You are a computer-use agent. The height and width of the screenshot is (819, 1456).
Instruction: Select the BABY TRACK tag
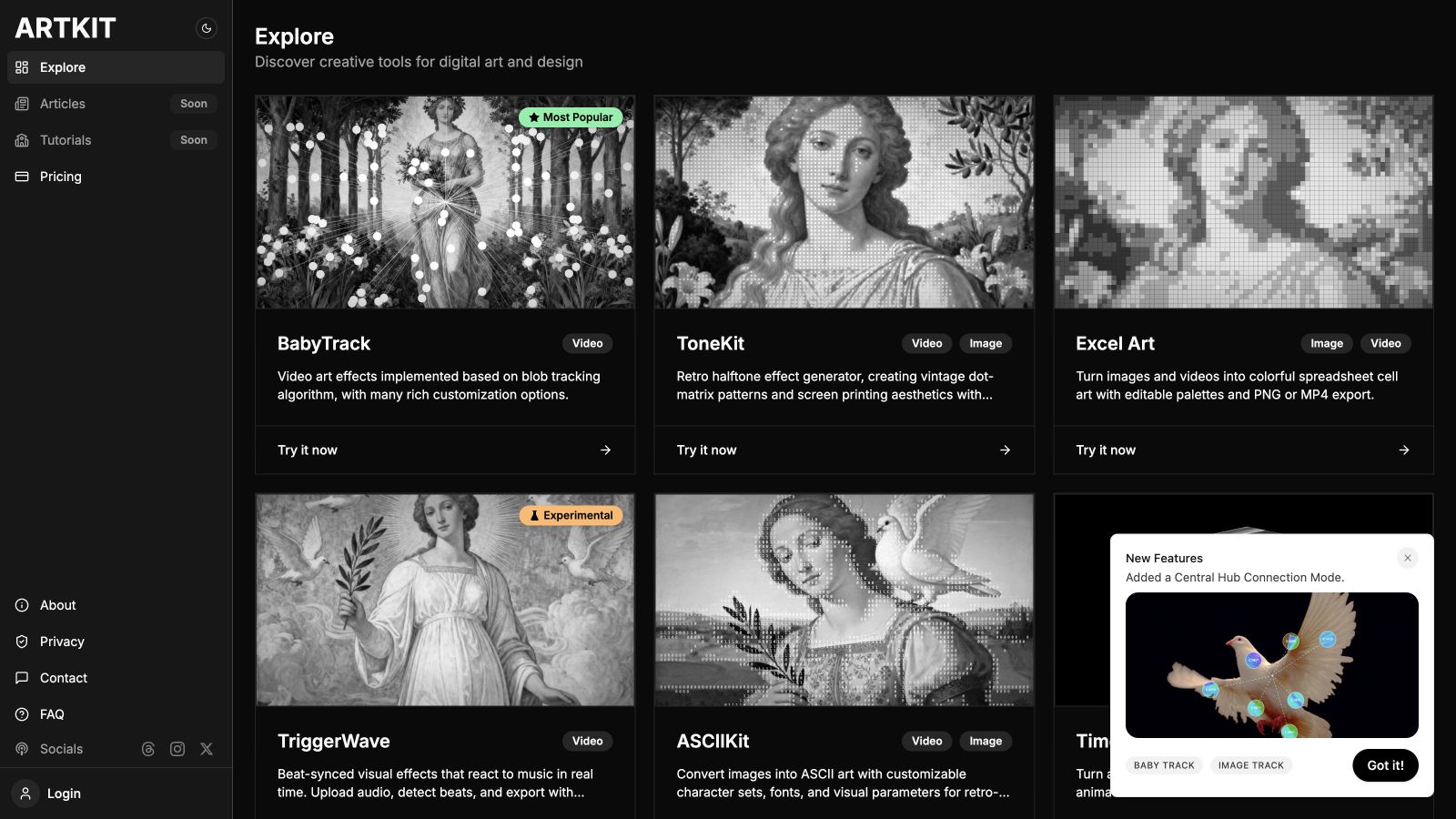1164,765
